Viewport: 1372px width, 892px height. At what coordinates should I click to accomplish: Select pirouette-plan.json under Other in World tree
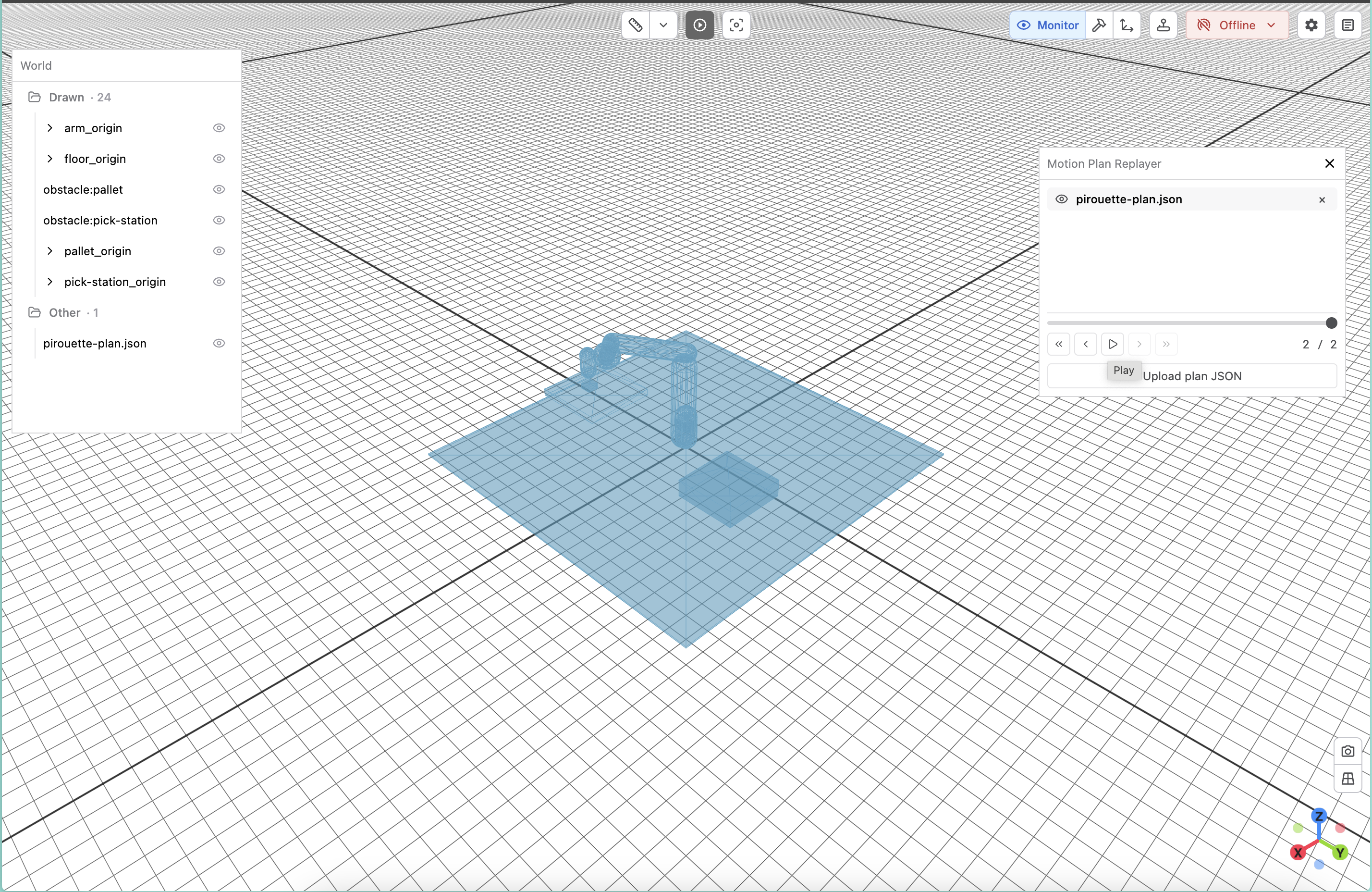pos(95,343)
